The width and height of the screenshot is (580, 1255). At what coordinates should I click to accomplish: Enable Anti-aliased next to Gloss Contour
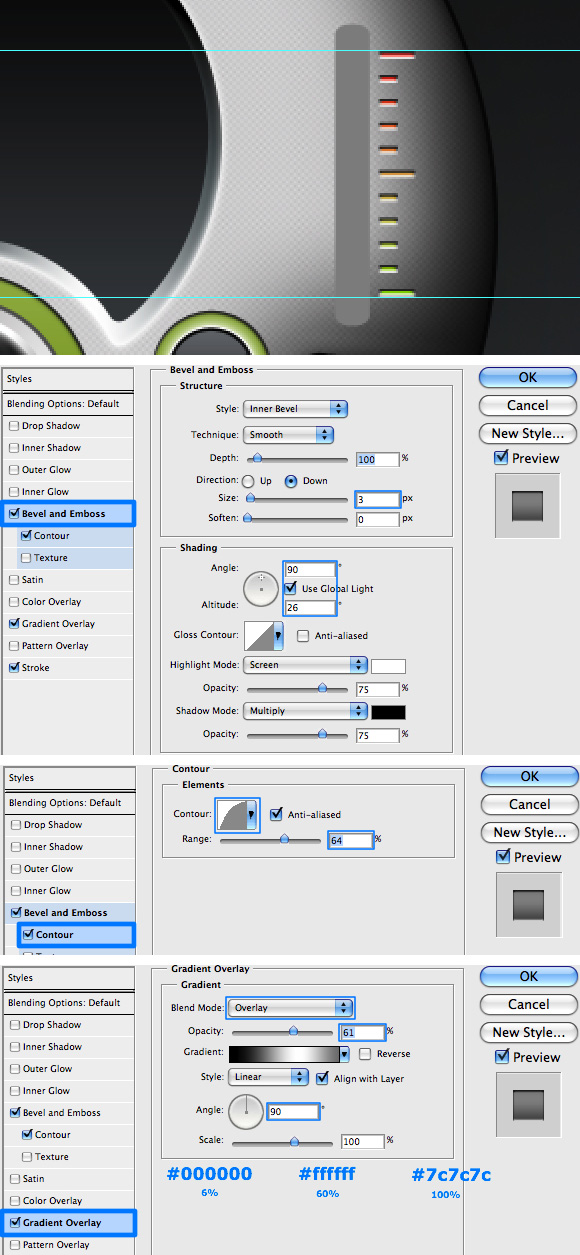[303, 636]
